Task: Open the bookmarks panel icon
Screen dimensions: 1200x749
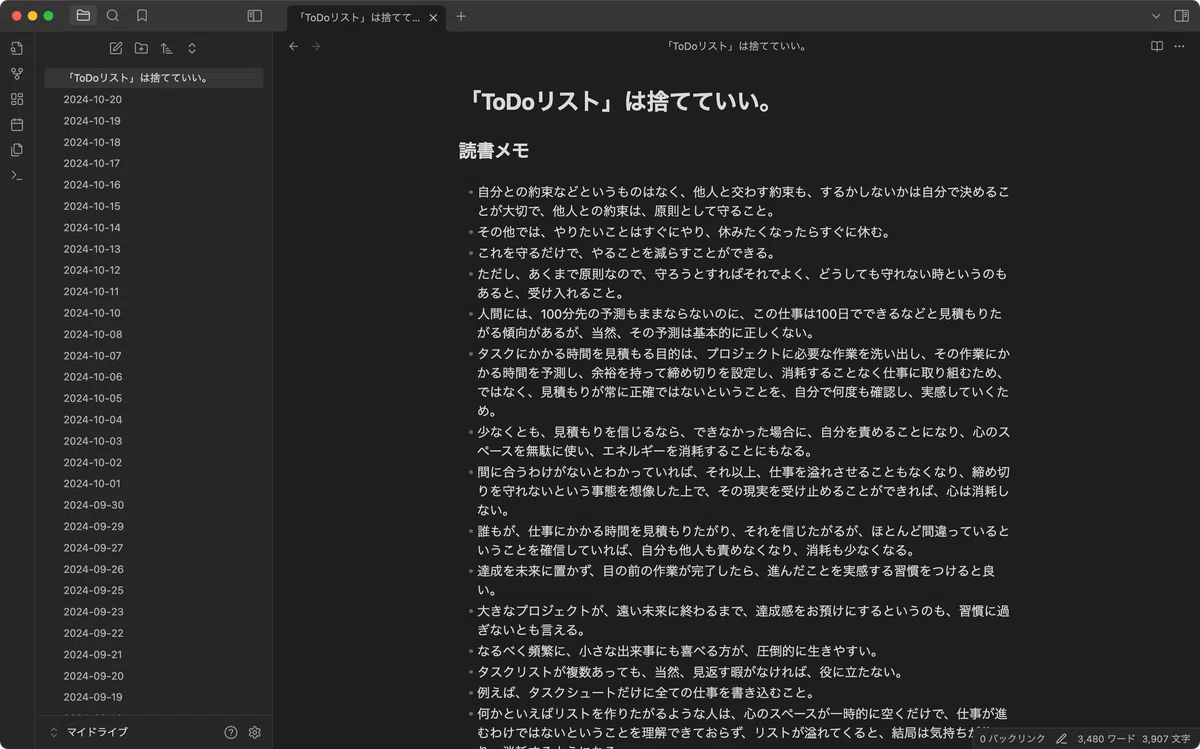Action: pos(142,16)
